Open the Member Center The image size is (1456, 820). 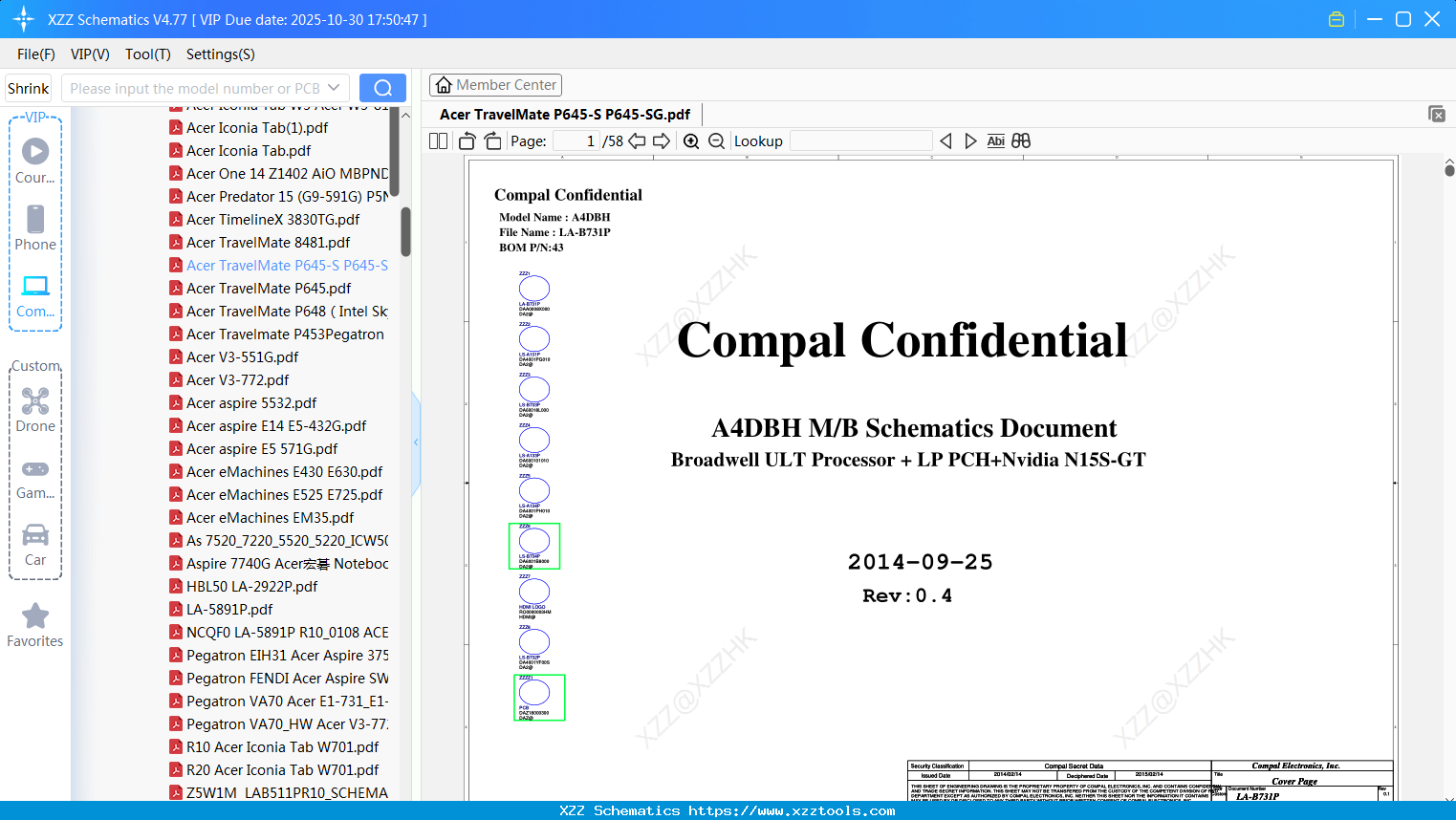(495, 85)
